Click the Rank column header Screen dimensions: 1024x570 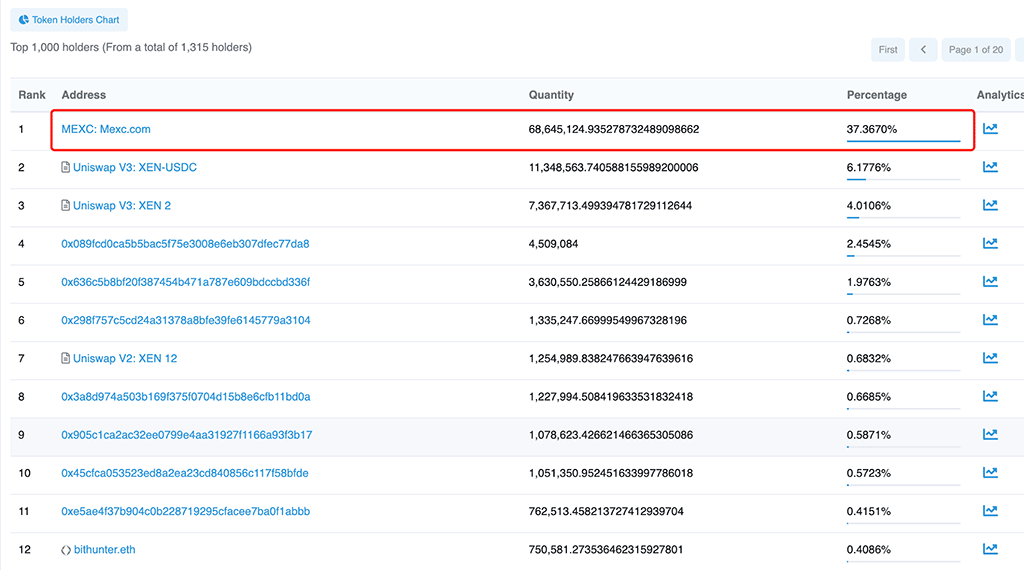(x=32, y=95)
